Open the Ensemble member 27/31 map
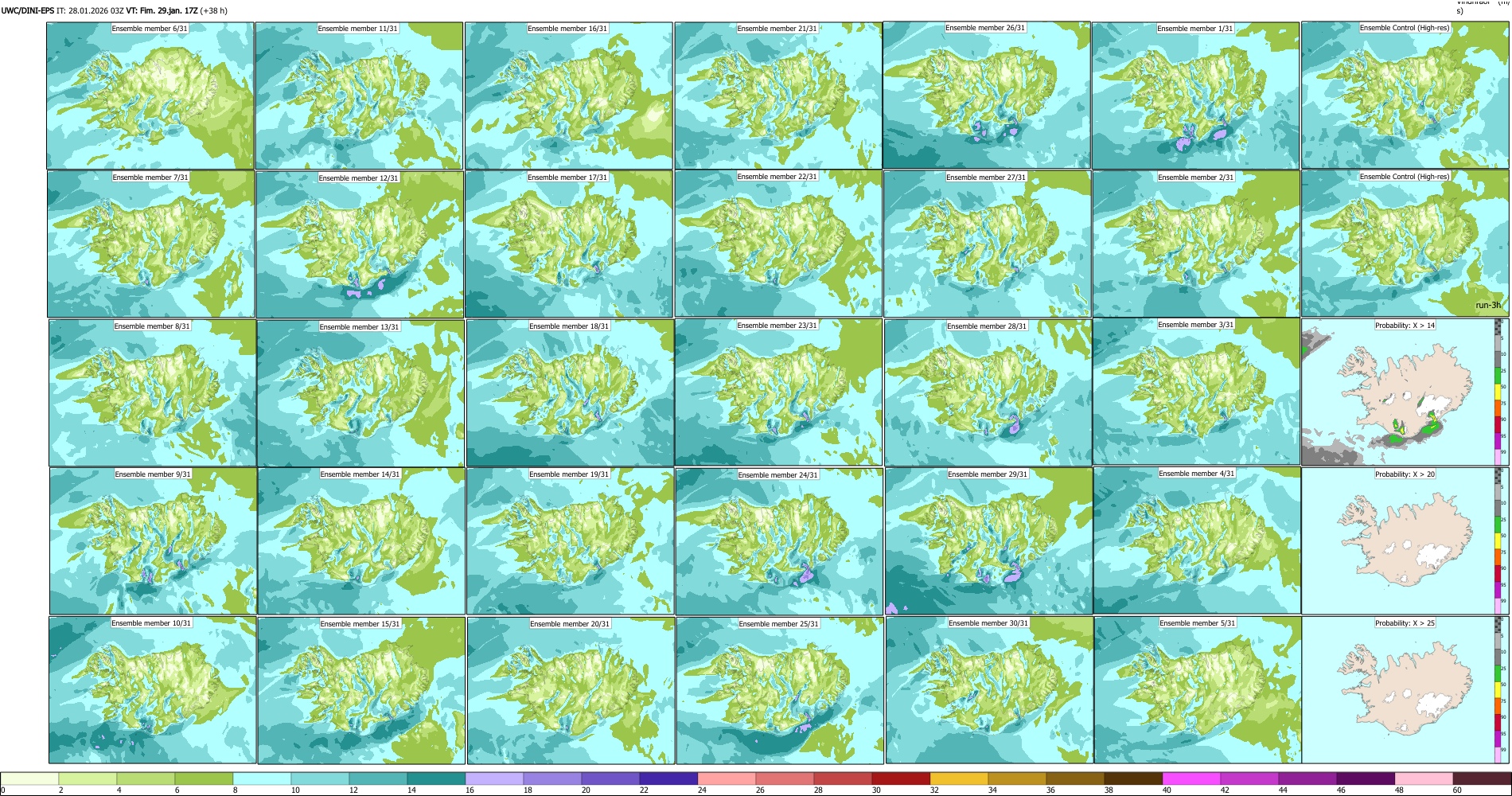 (987, 244)
